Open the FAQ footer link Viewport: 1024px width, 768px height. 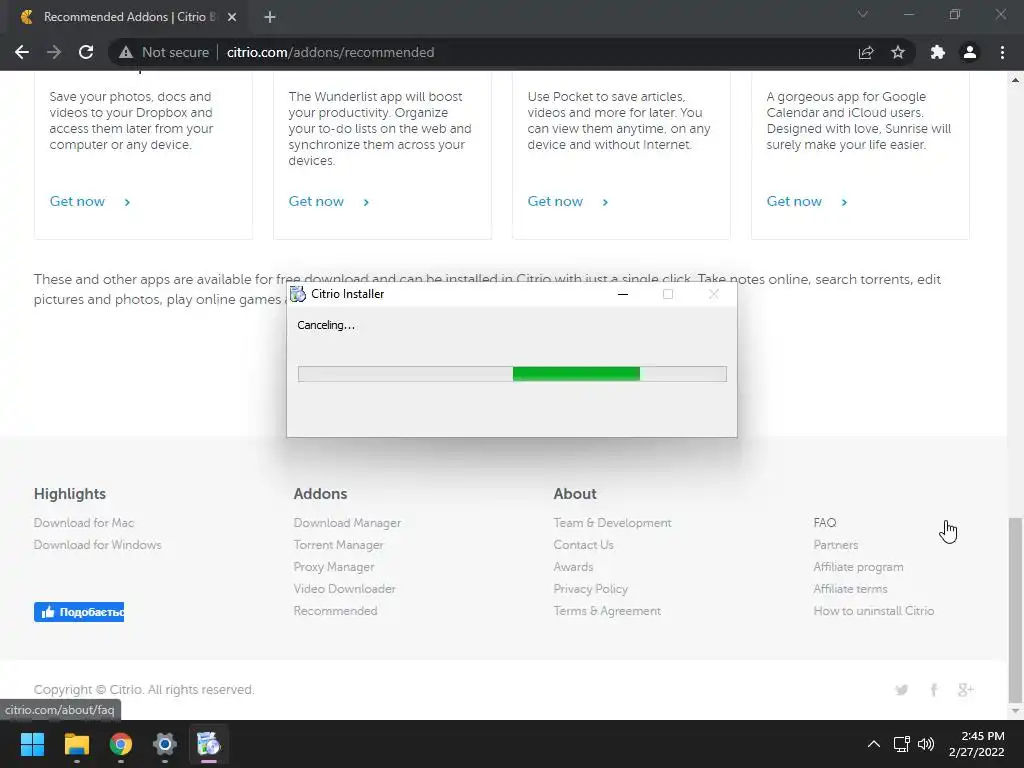click(825, 522)
